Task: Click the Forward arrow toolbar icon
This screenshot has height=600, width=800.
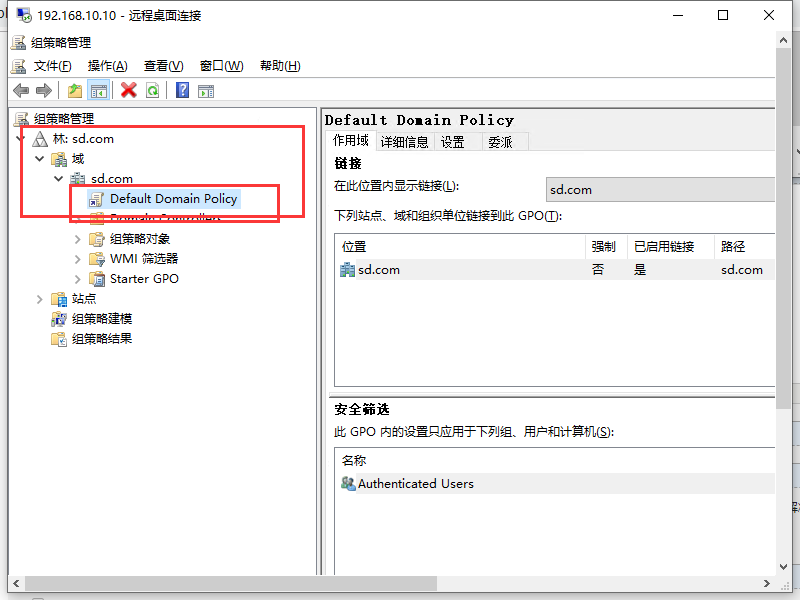Action: coord(44,91)
